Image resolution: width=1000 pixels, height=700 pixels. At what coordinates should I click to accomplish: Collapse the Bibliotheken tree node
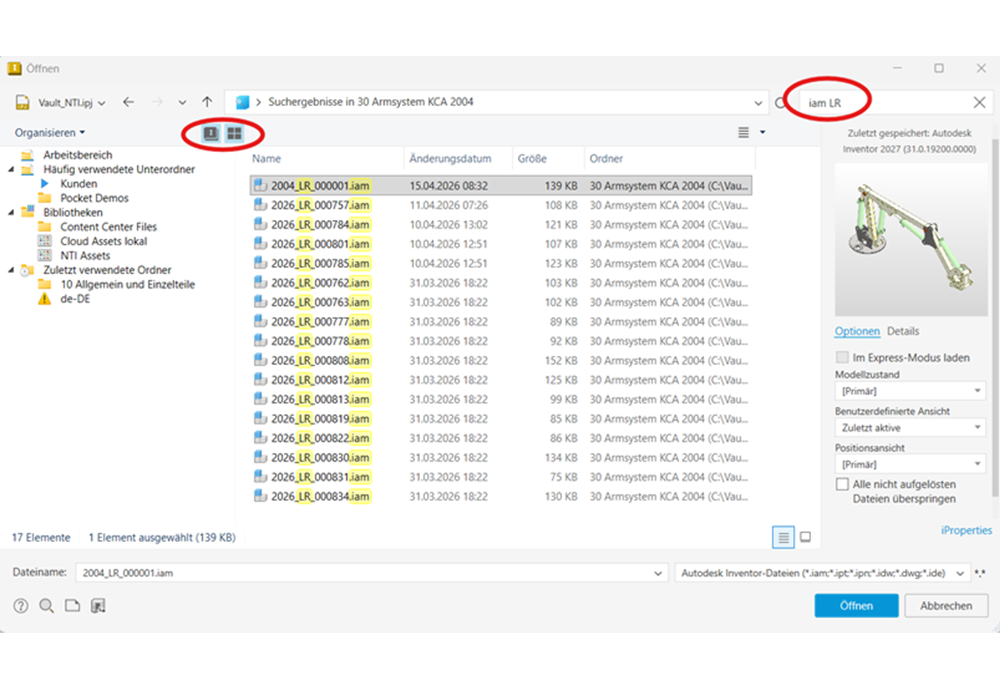(x=11, y=213)
